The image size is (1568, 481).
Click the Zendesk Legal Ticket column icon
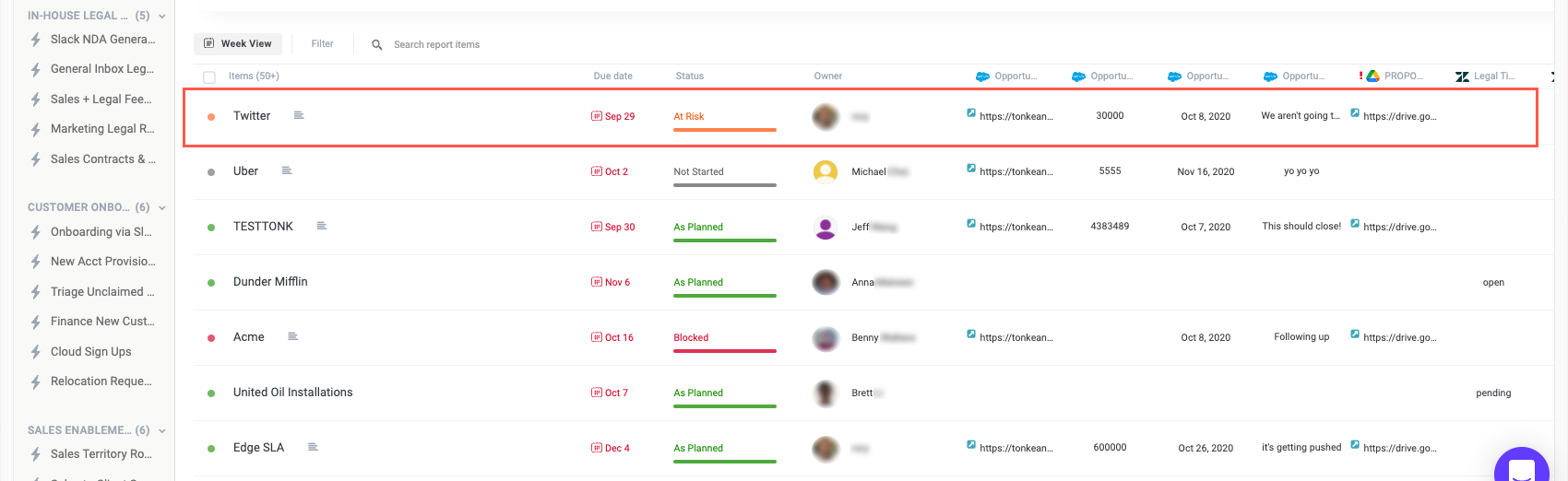click(1462, 76)
